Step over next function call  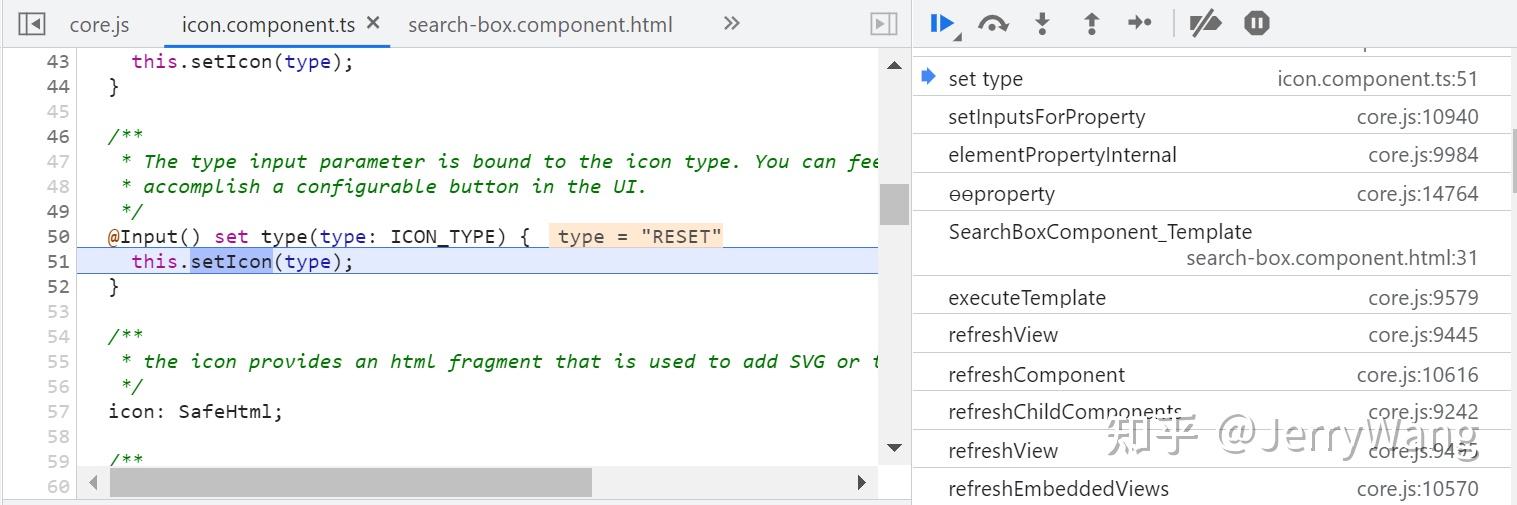[992, 23]
